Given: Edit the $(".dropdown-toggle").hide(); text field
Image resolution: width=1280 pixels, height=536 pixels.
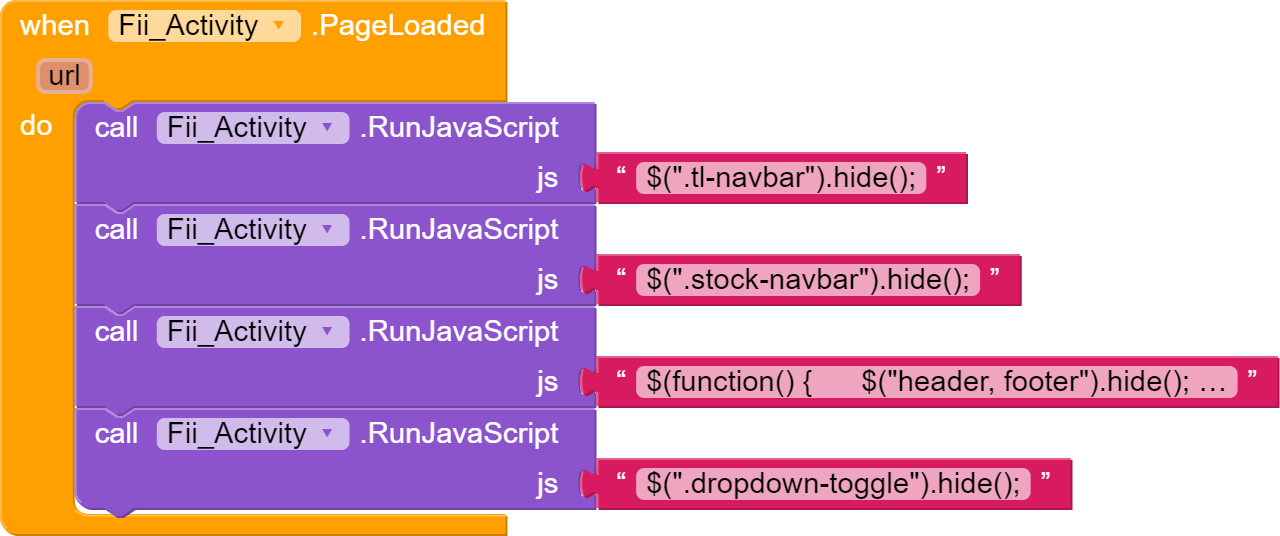Looking at the screenshot, I should point(833,484).
